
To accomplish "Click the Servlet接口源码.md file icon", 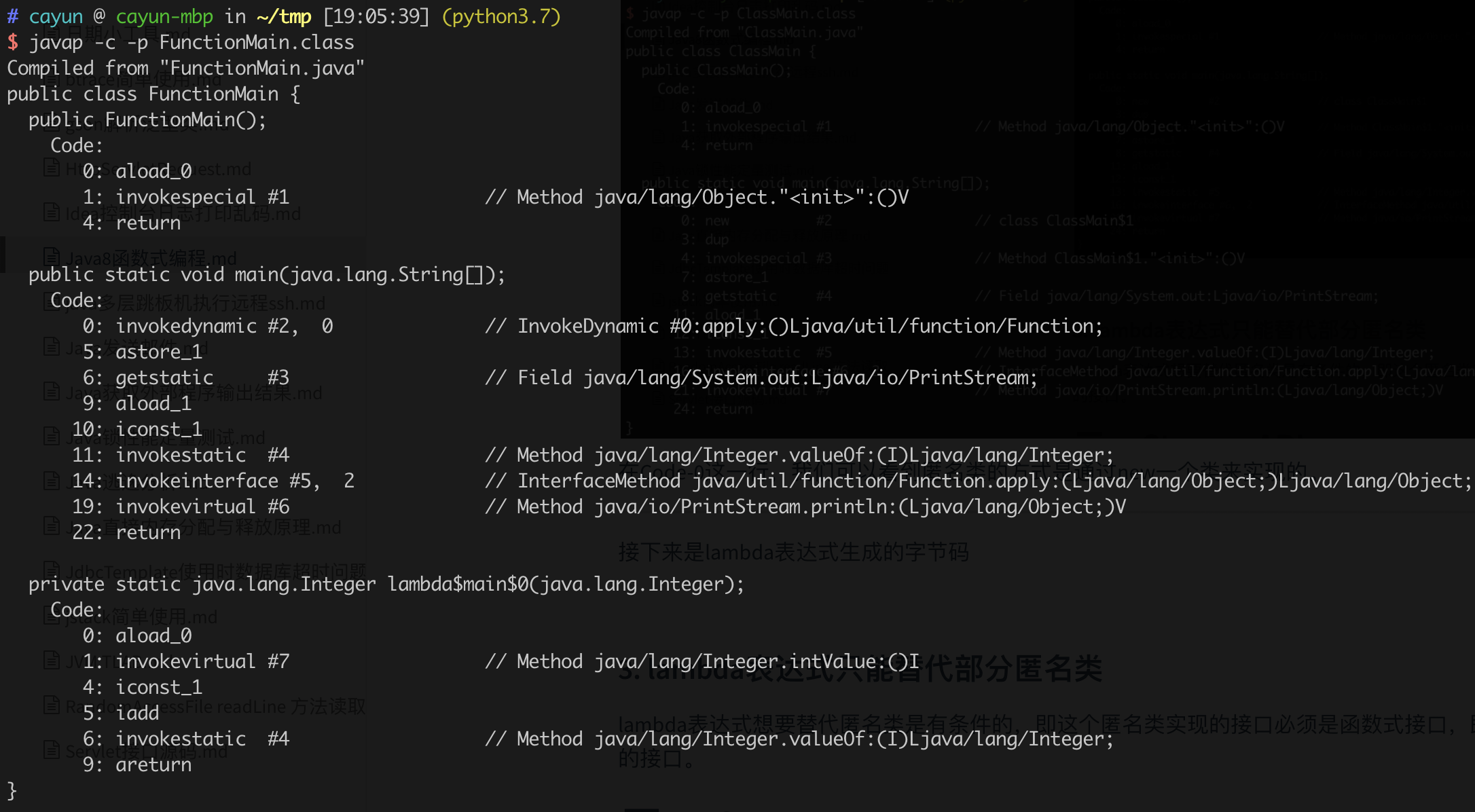I will pyautogui.click(x=52, y=750).
